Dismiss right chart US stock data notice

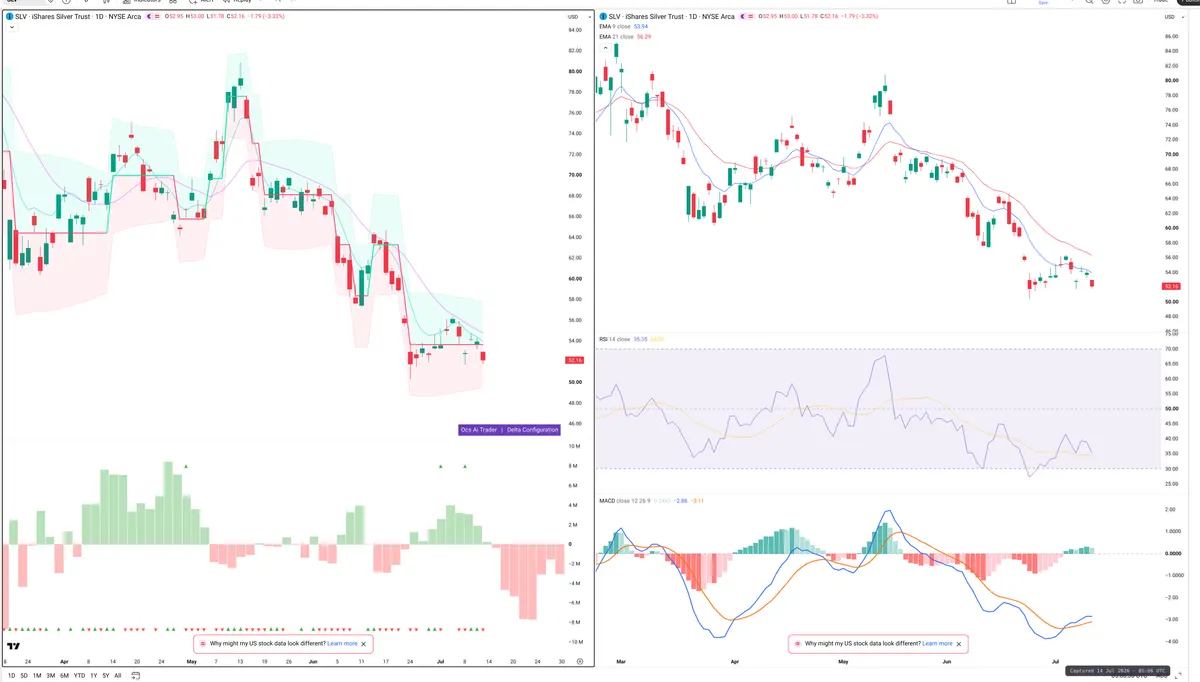pos(959,644)
